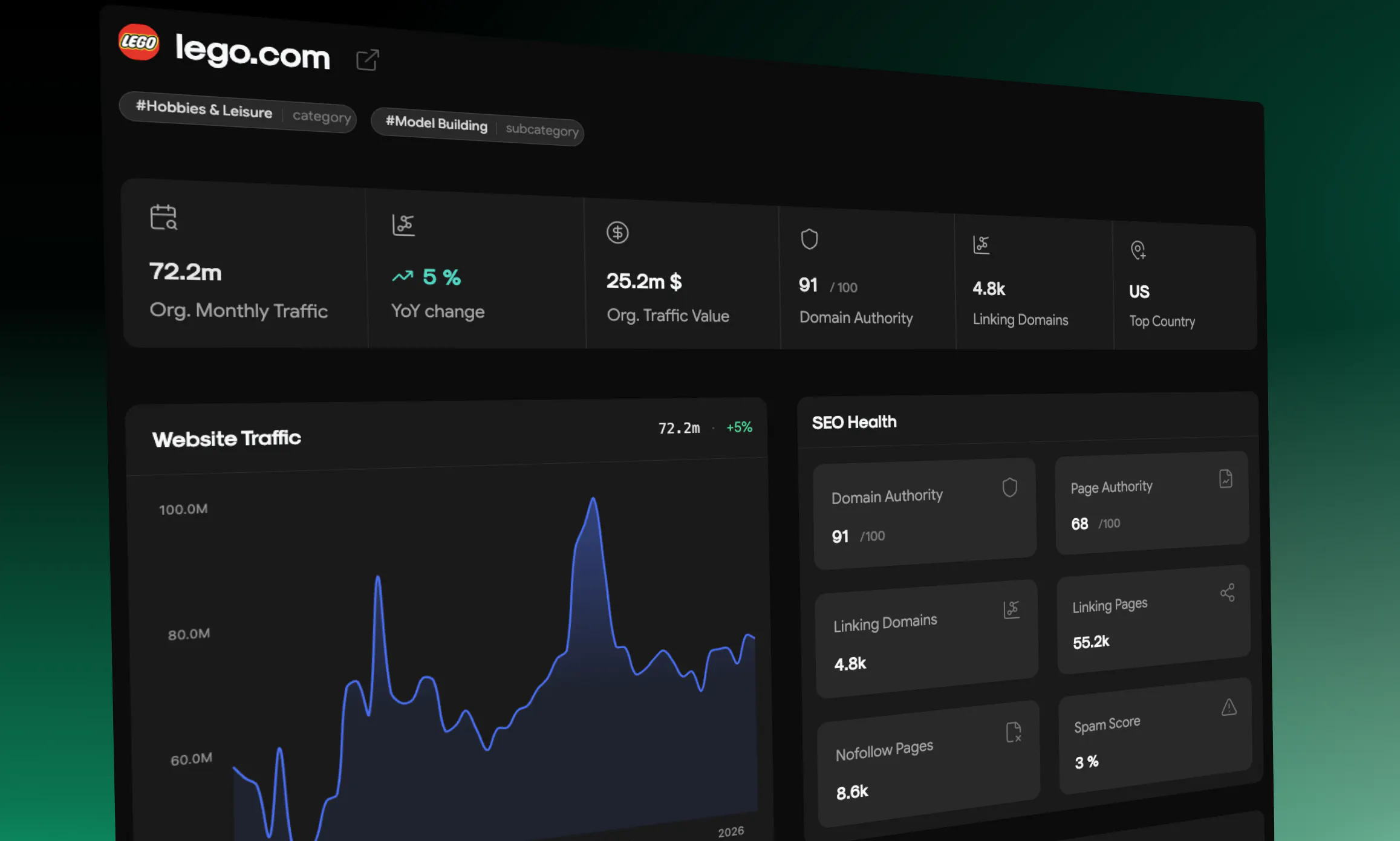Image resolution: width=1400 pixels, height=841 pixels.
Task: Click the US Top Country value
Action: point(1139,291)
